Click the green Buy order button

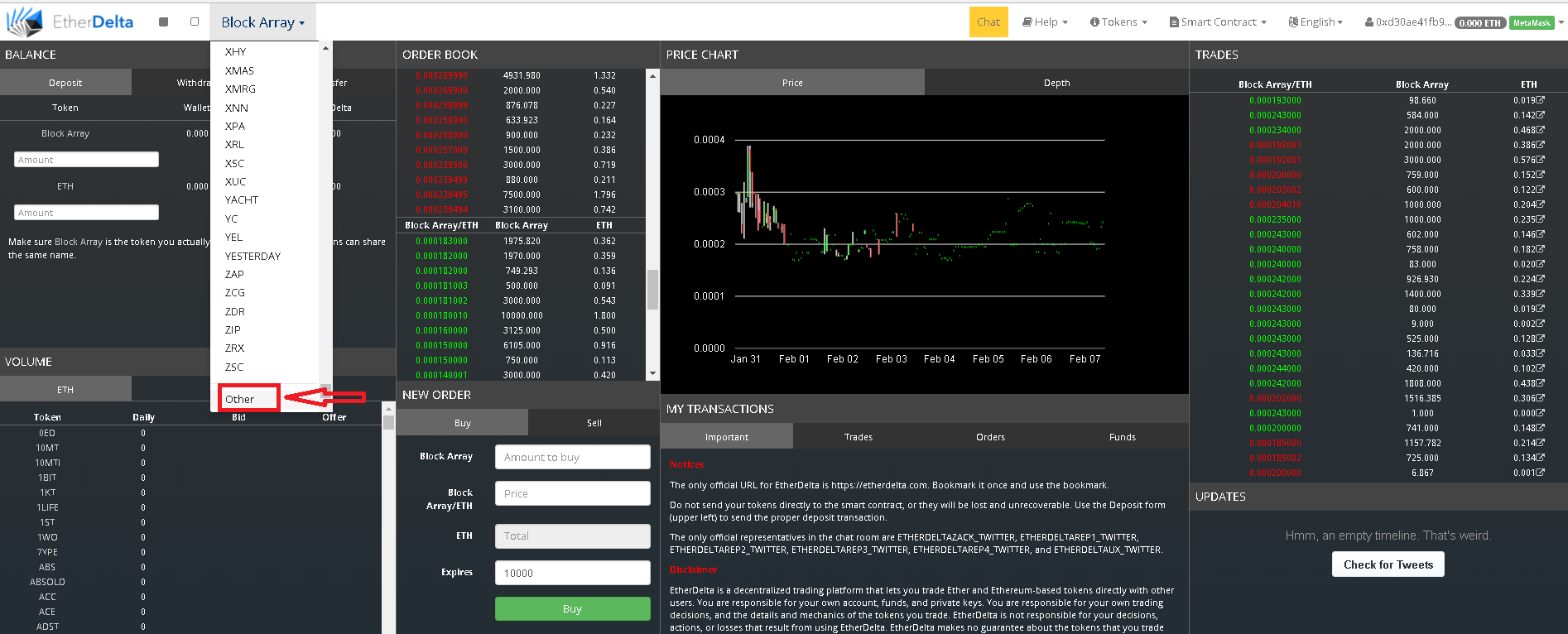[572, 608]
